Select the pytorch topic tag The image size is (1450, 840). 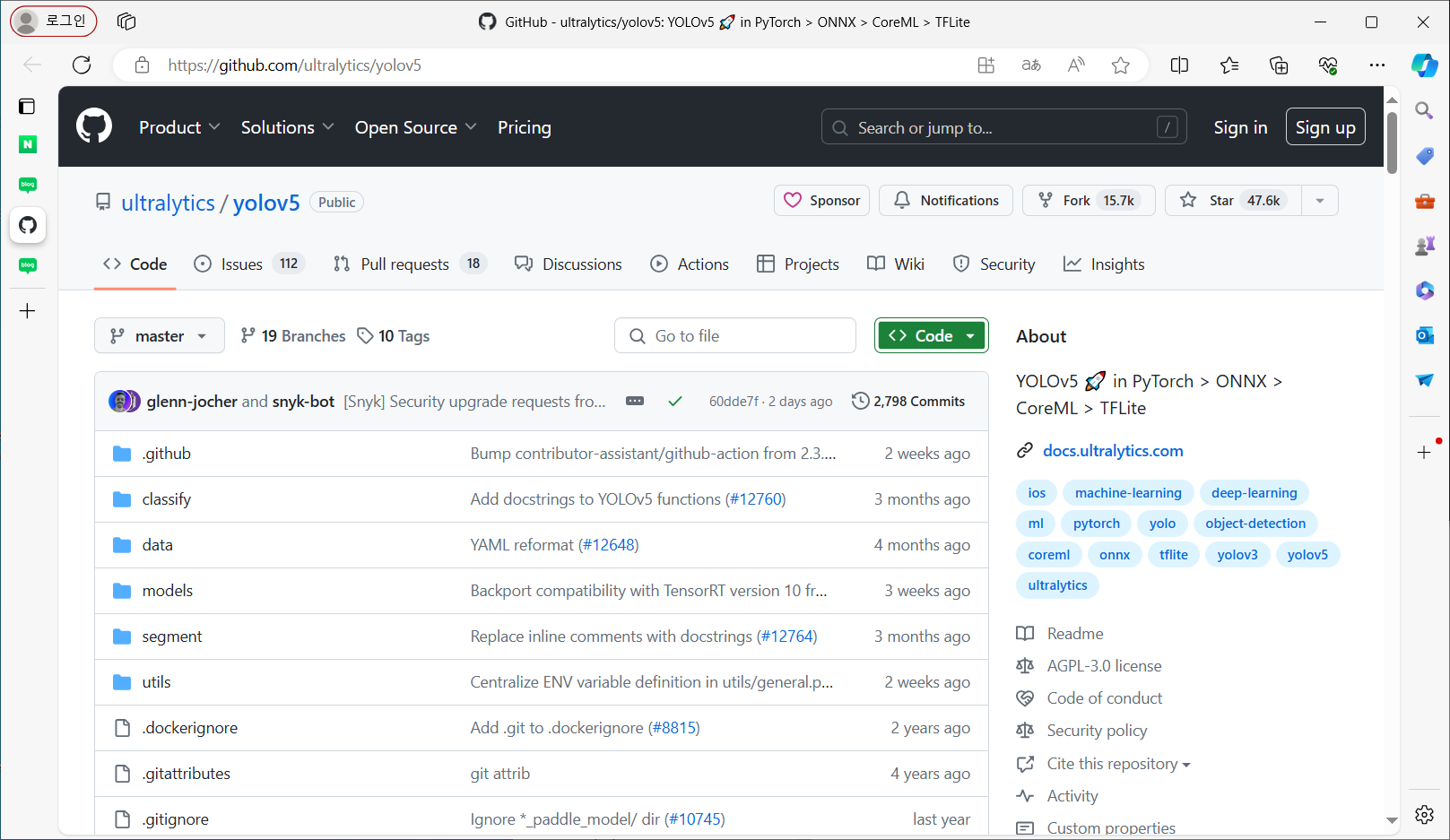[x=1097, y=524]
